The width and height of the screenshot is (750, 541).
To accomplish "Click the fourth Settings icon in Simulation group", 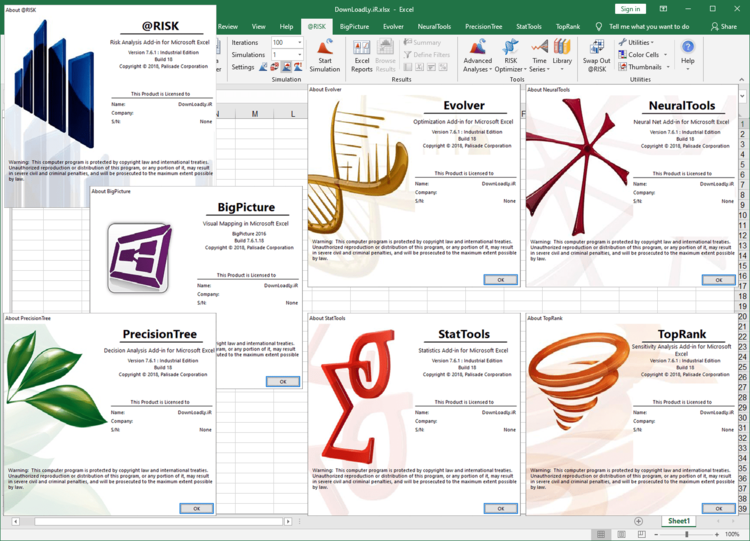I will [298, 67].
